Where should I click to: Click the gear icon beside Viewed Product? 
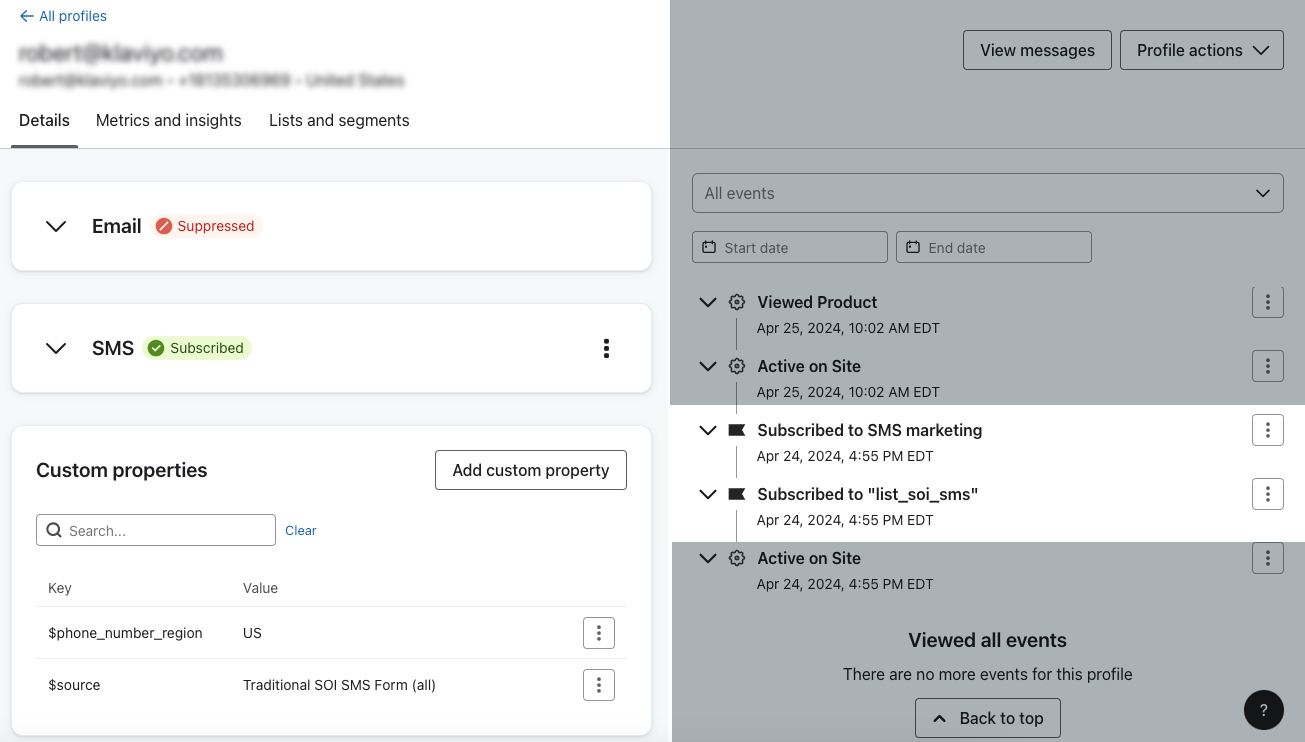pyautogui.click(x=737, y=302)
